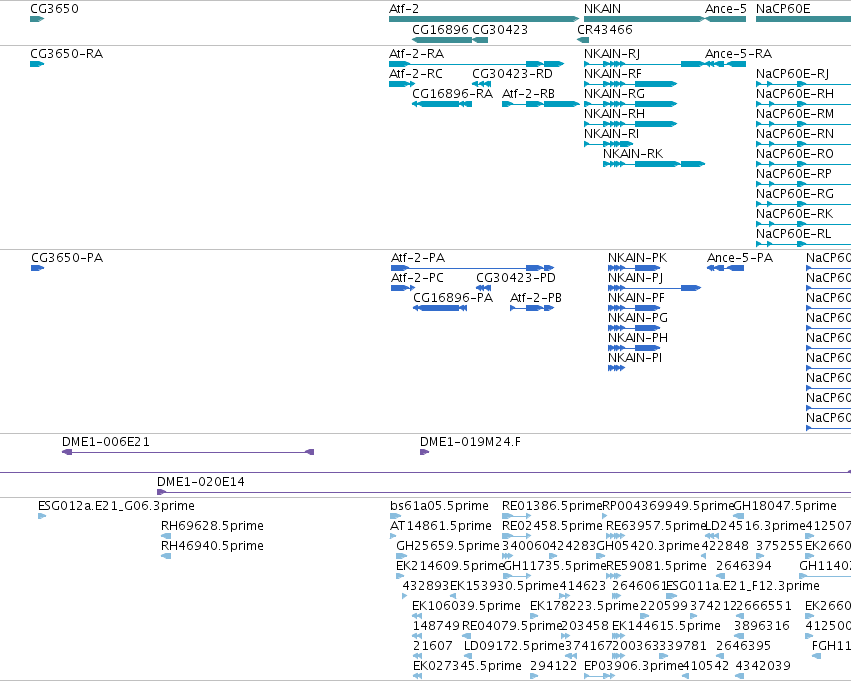The width and height of the screenshot is (851, 681).
Task: Click the AT14861.5prime EST label
Action: coord(441,525)
